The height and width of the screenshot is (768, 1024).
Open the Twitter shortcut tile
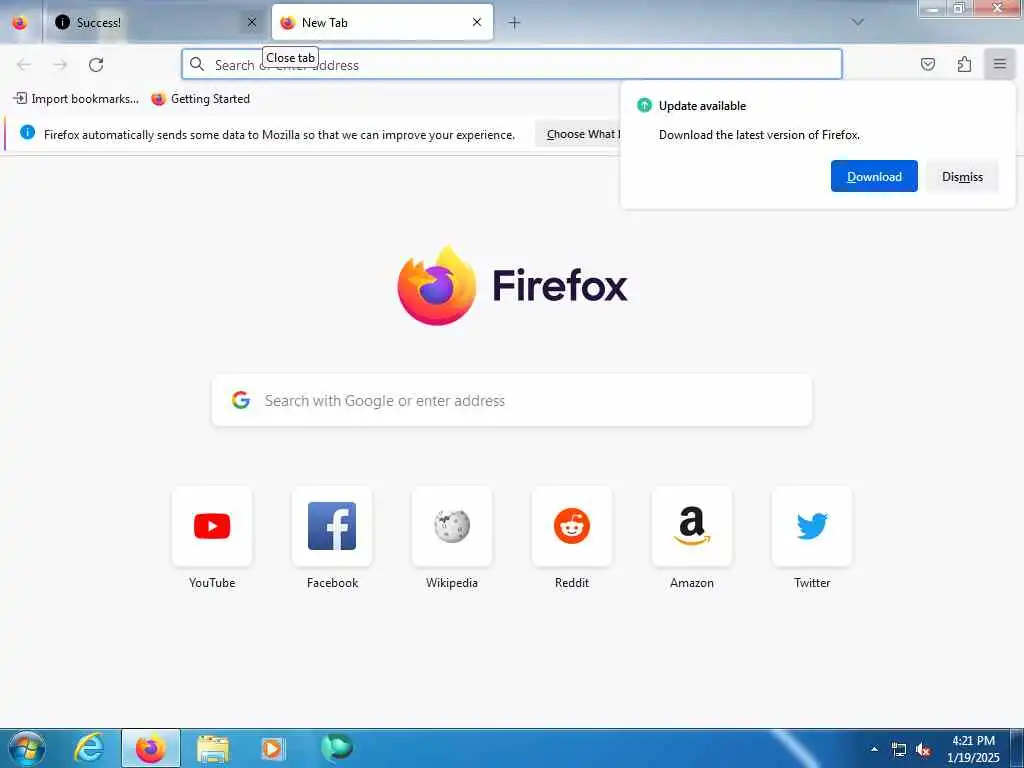click(812, 526)
